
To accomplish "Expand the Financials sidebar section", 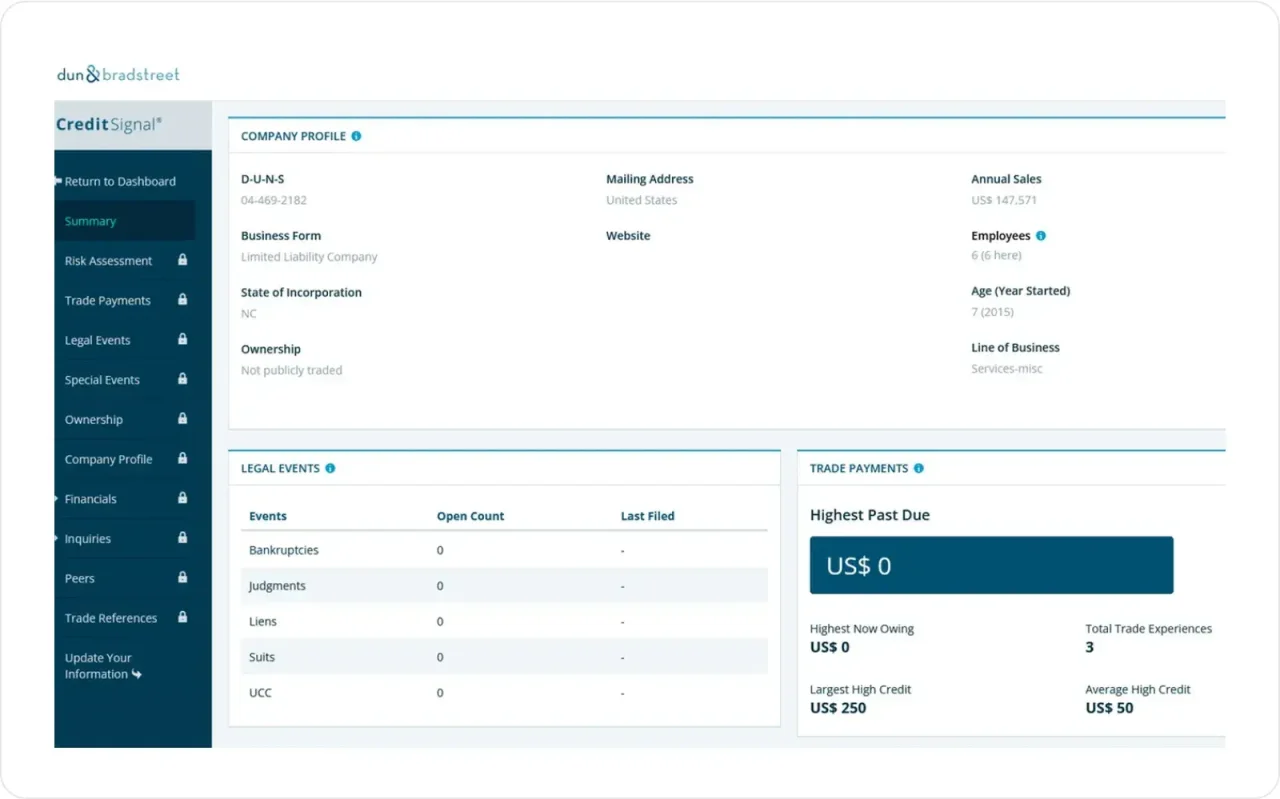I will tap(58, 498).
